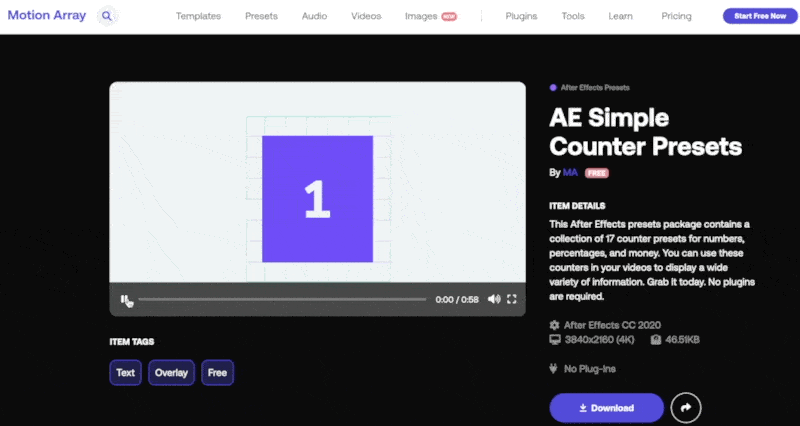Seek along the video progress bar
Viewport: 800px width, 426px height.
(282, 299)
